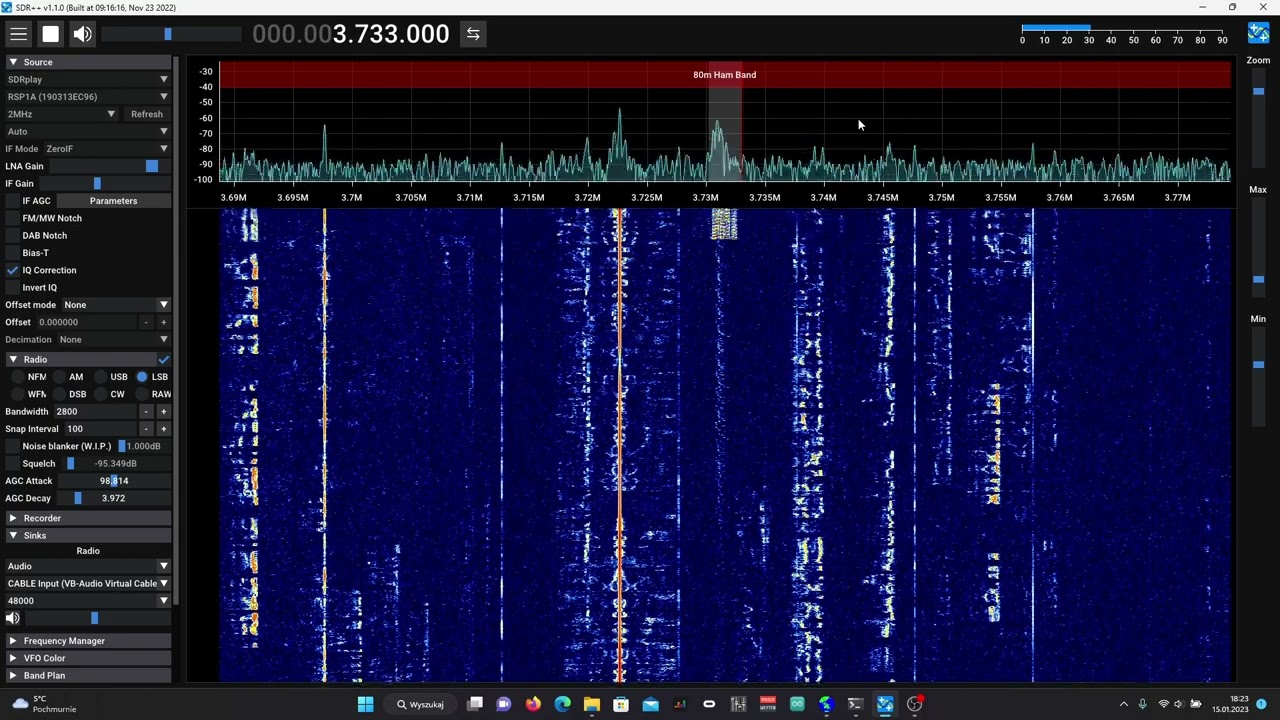Open OBS Studio icon in taskbar
This screenshot has height=720, width=1280.
[x=914, y=704]
